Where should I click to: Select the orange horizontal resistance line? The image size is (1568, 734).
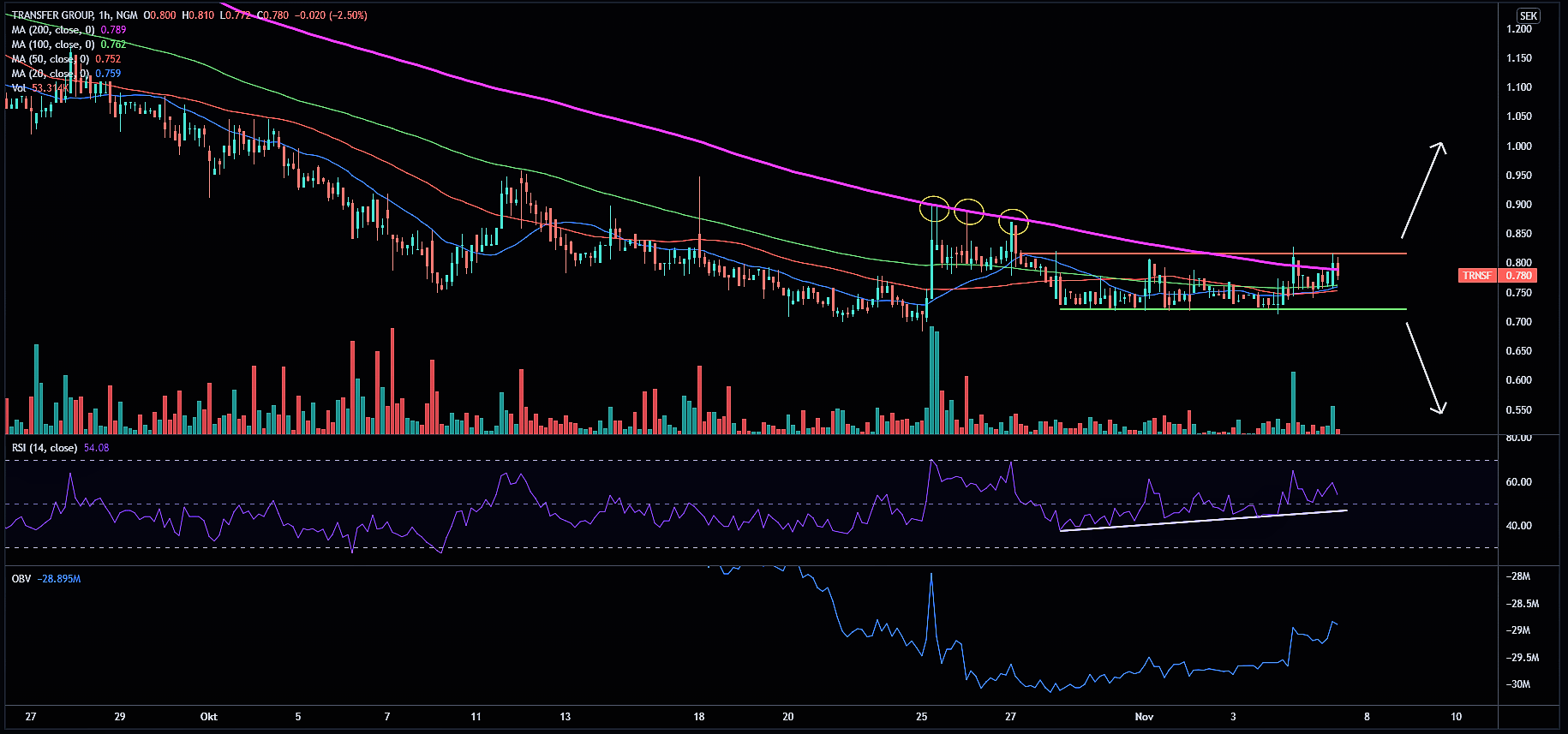1217,254
